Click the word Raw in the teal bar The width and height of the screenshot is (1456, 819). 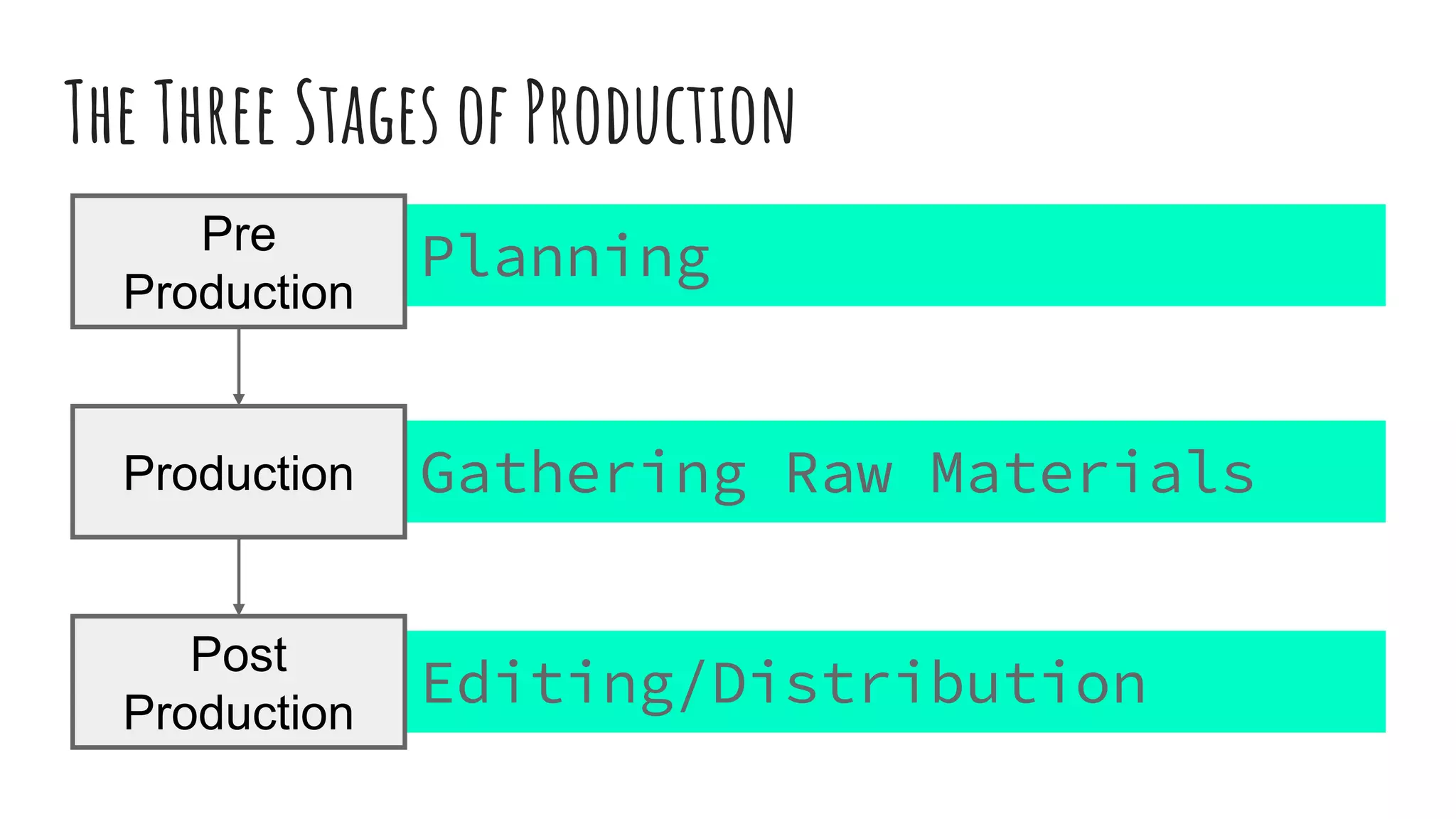tap(839, 473)
